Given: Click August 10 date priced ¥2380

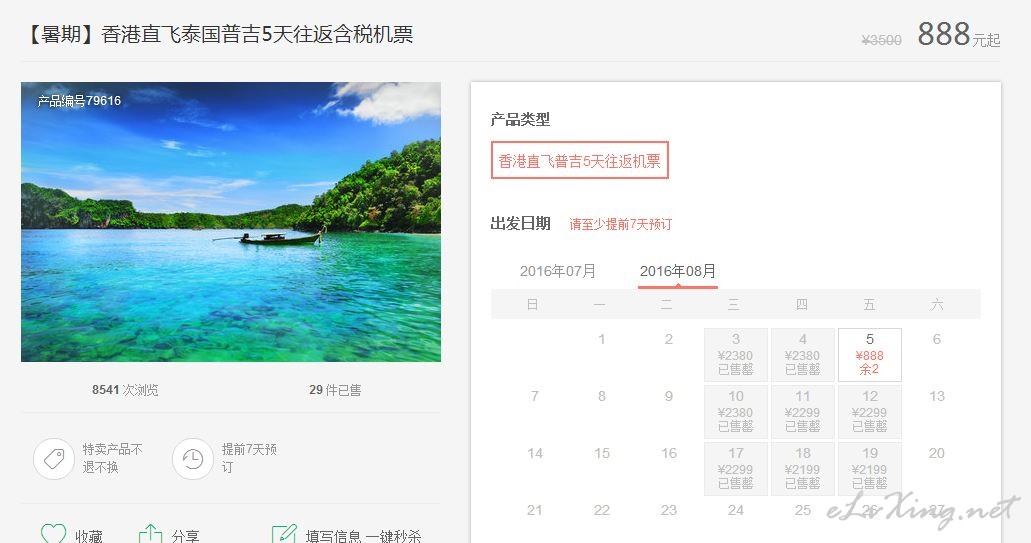Looking at the screenshot, I should pyautogui.click(x=736, y=412).
